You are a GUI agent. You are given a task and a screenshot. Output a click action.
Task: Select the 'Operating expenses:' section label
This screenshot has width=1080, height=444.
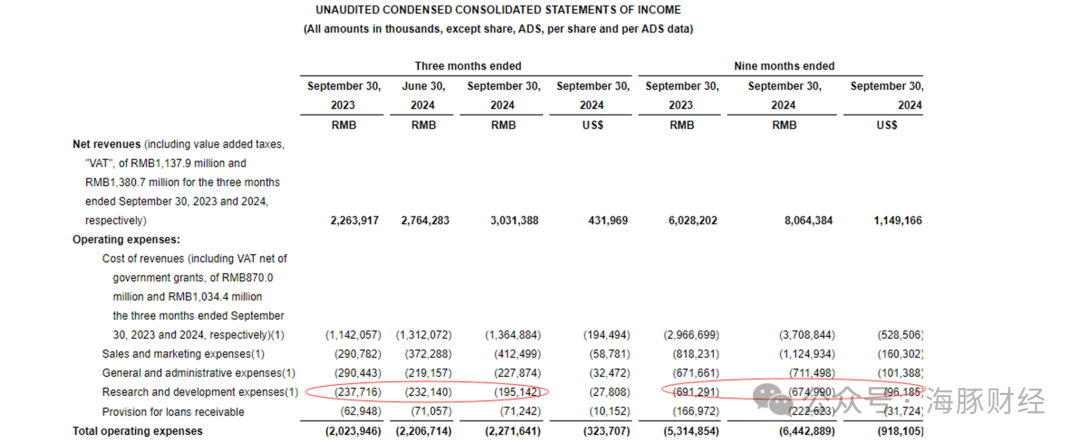[x=126, y=240]
